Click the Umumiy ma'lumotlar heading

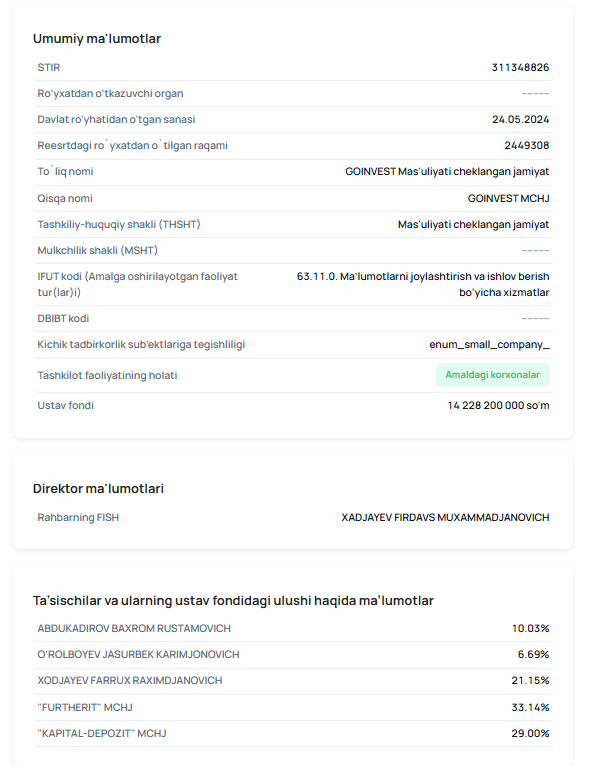(x=97, y=39)
